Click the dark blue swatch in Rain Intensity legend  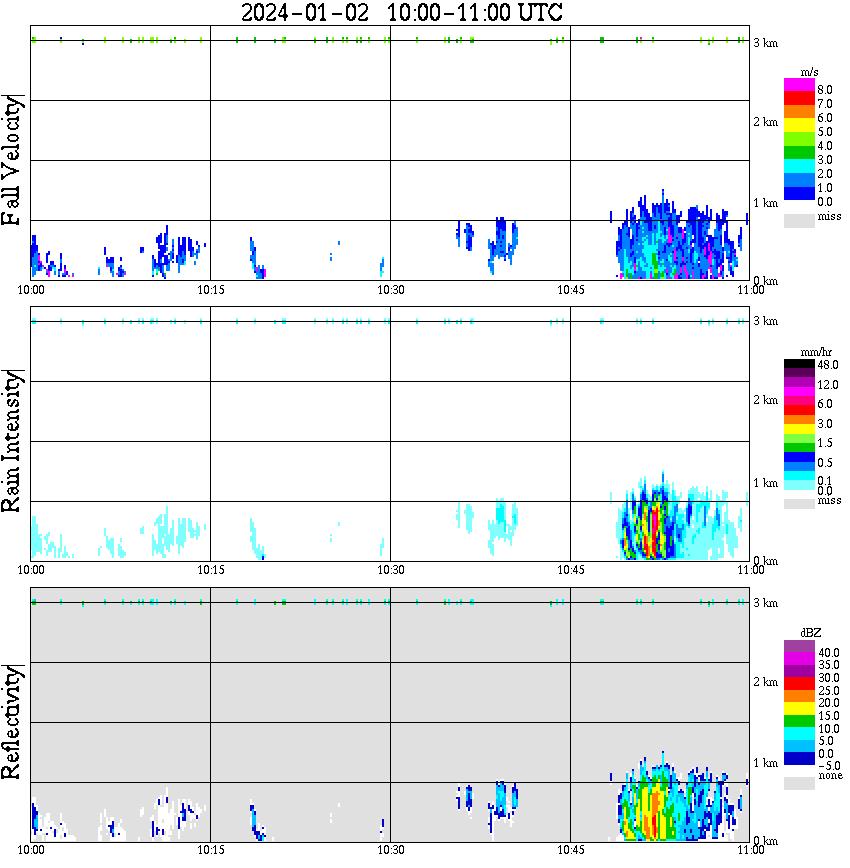(x=799, y=457)
